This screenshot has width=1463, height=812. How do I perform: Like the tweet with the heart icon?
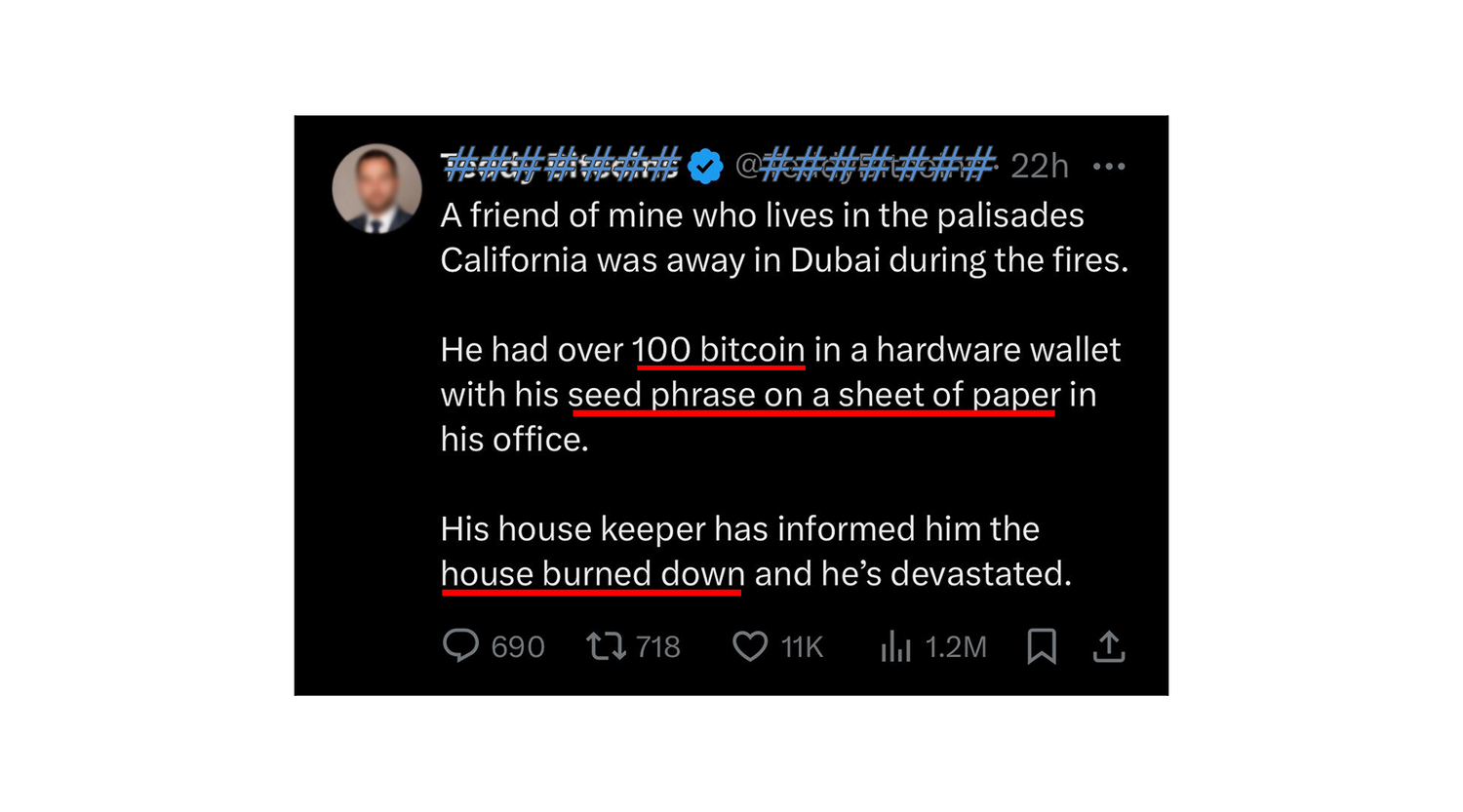click(749, 645)
